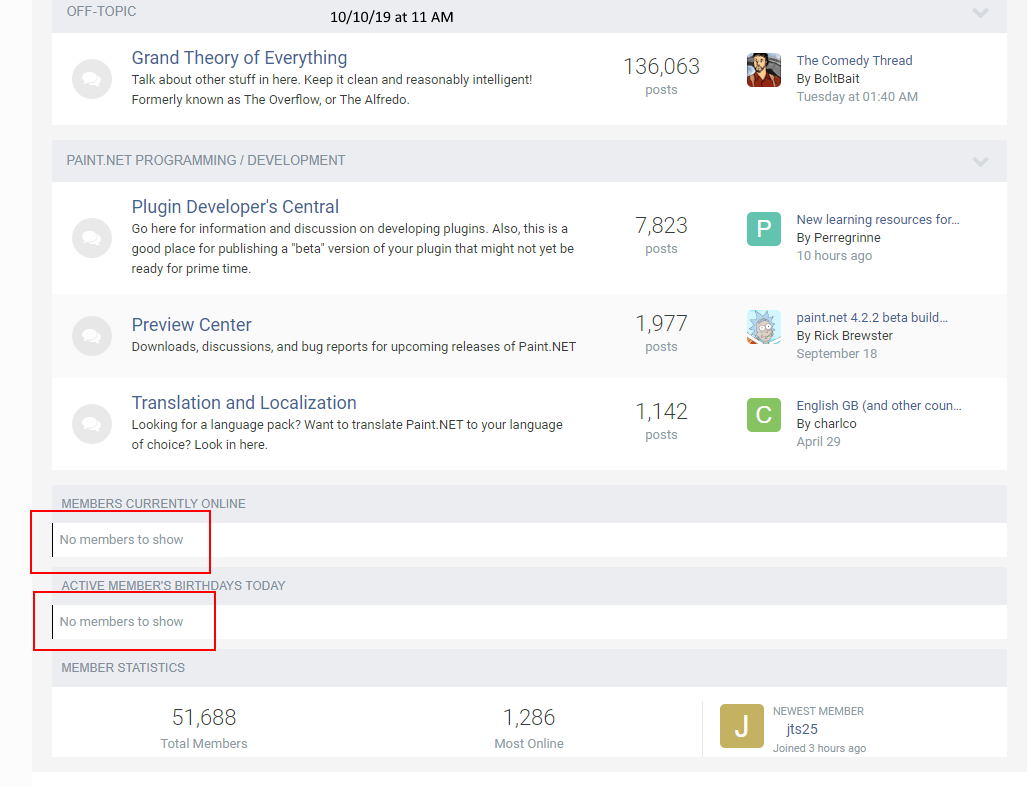This screenshot has height=787, width=1034.
Task: Open Translation and Localization forum
Action: pos(243,403)
